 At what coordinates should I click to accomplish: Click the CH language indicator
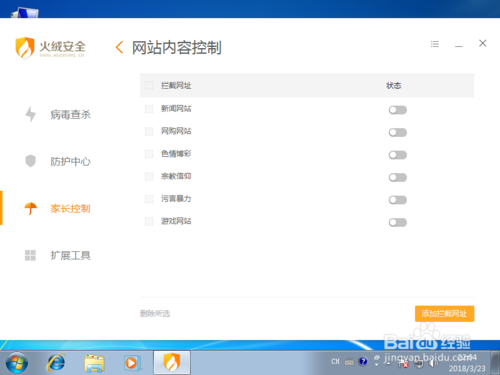(x=335, y=361)
